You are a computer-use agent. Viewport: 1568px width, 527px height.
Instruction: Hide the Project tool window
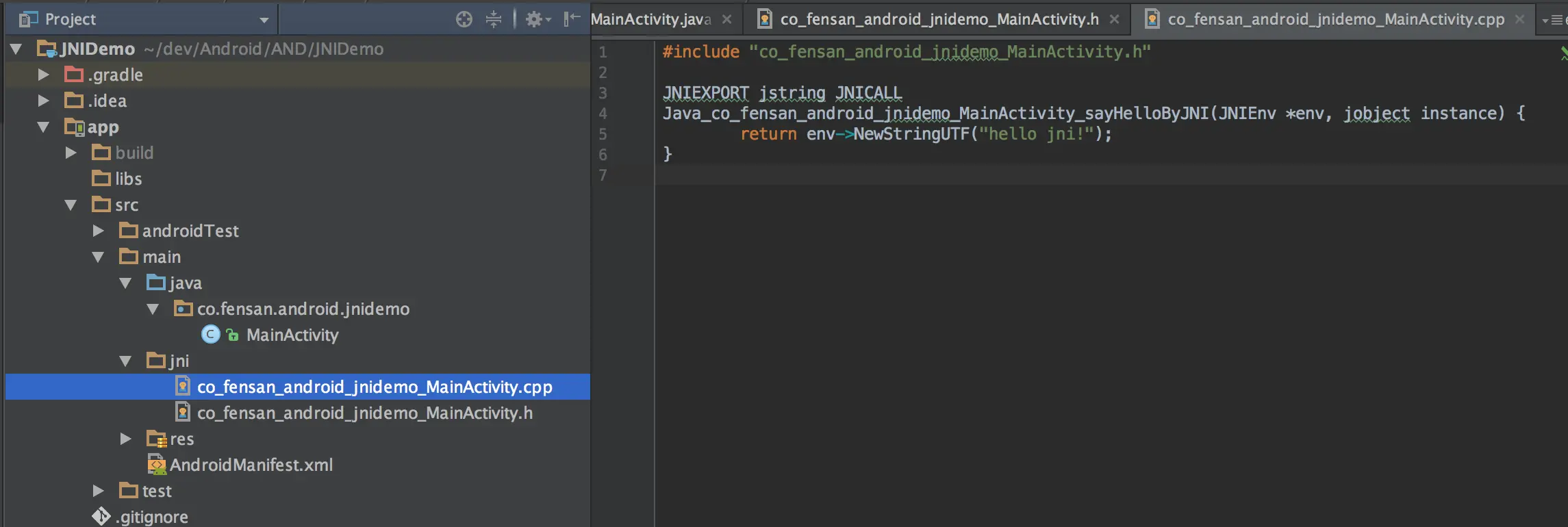tap(571, 19)
